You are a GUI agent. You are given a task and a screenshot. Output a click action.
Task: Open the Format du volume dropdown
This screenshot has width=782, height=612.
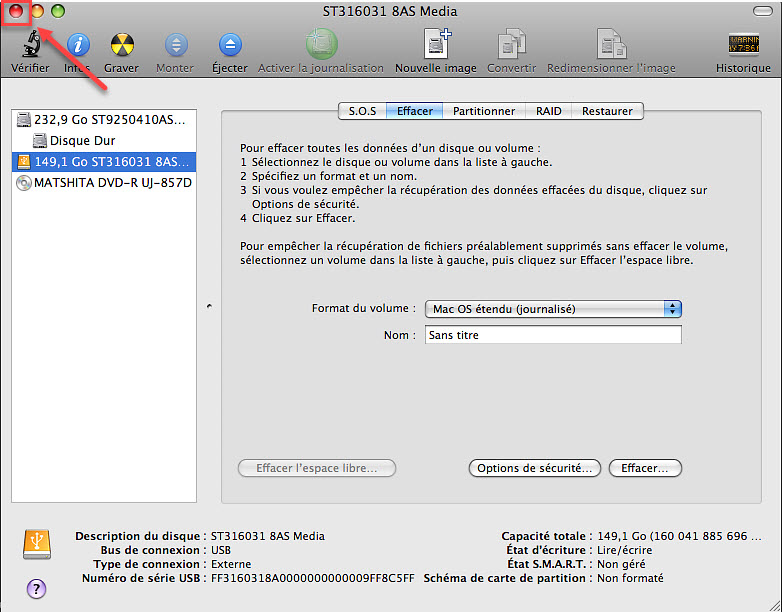(553, 309)
